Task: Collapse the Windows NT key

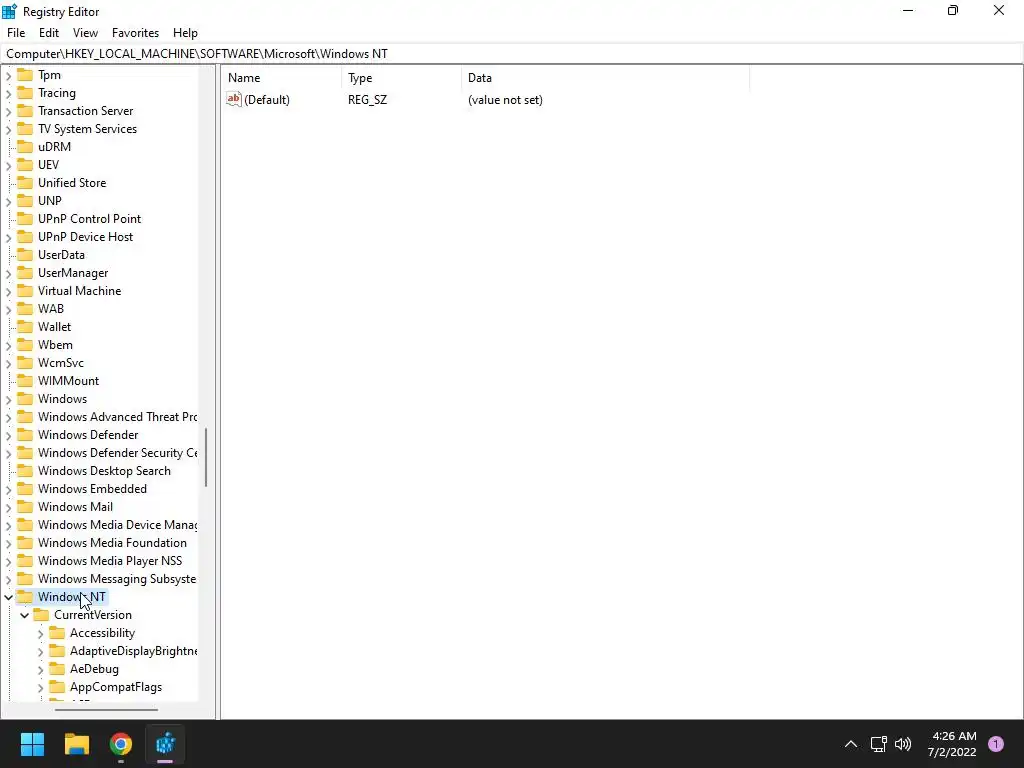Action: (x=8, y=597)
